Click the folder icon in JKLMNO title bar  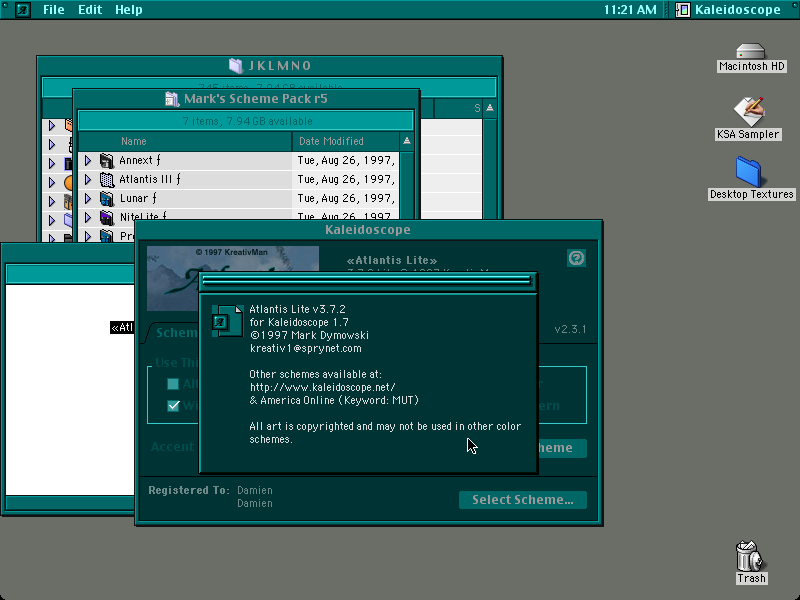point(236,66)
